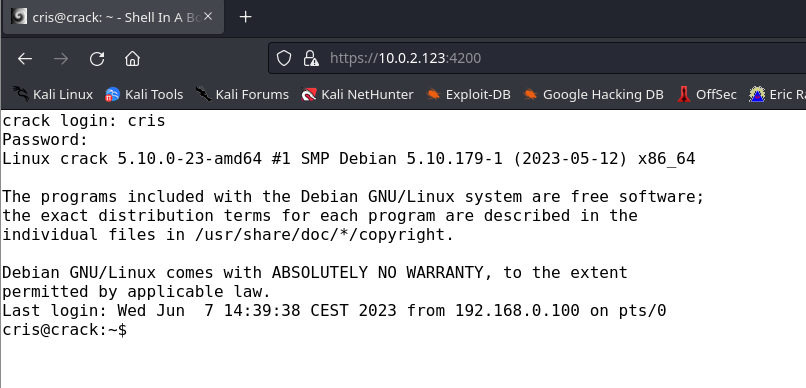806x388 pixels.
Task: Click the padlock security warning icon
Action: pyautogui.click(x=310, y=58)
